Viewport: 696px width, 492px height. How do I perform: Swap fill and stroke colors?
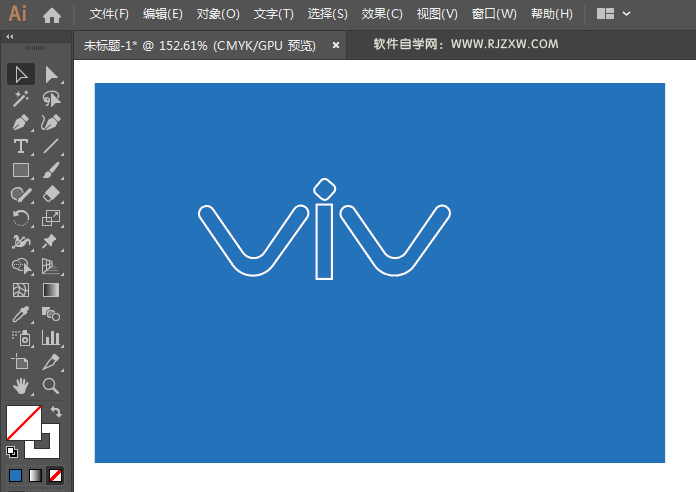click(x=56, y=412)
